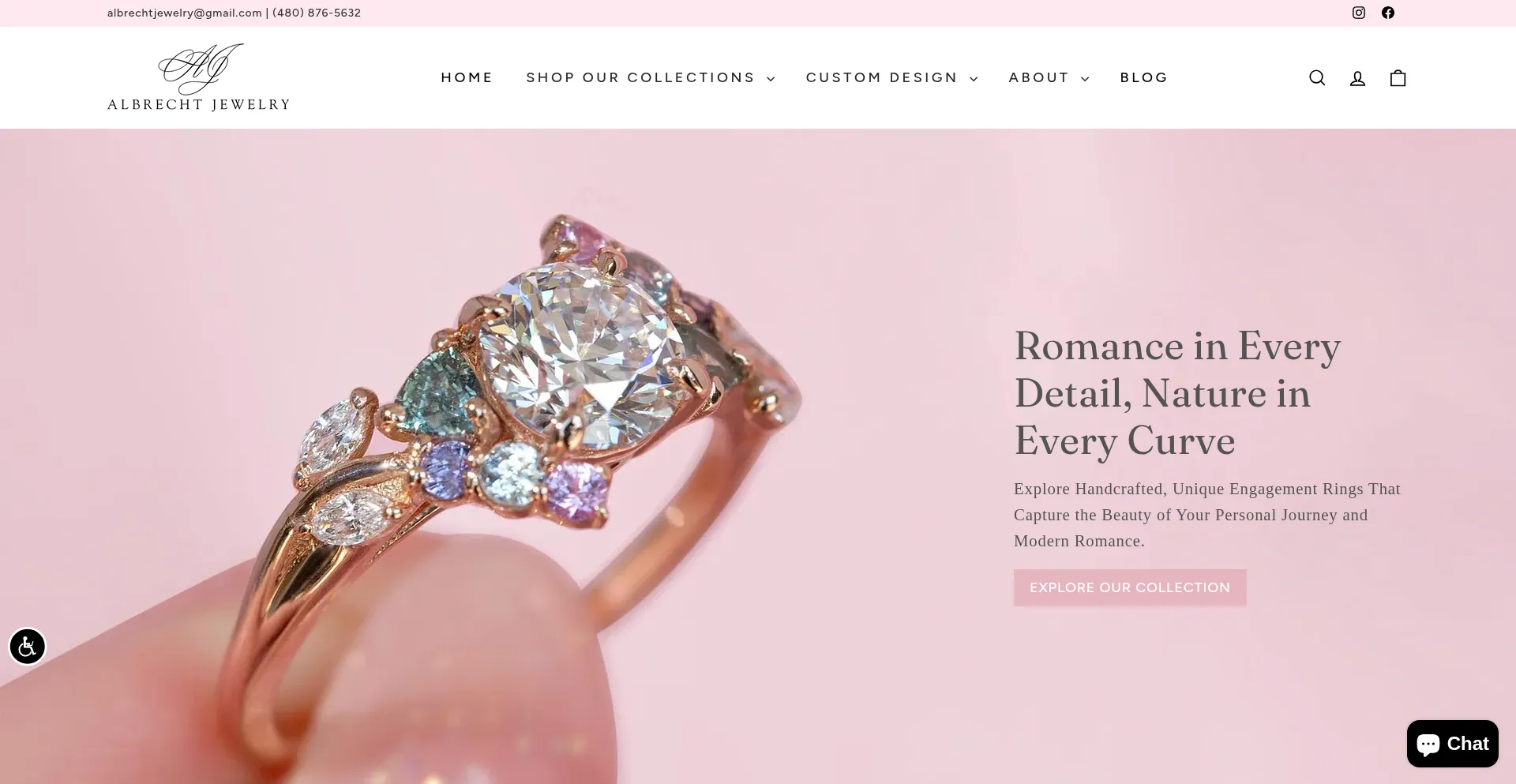The height and width of the screenshot is (784, 1516).
Task: Select the About menu label
Action: [x=1038, y=77]
